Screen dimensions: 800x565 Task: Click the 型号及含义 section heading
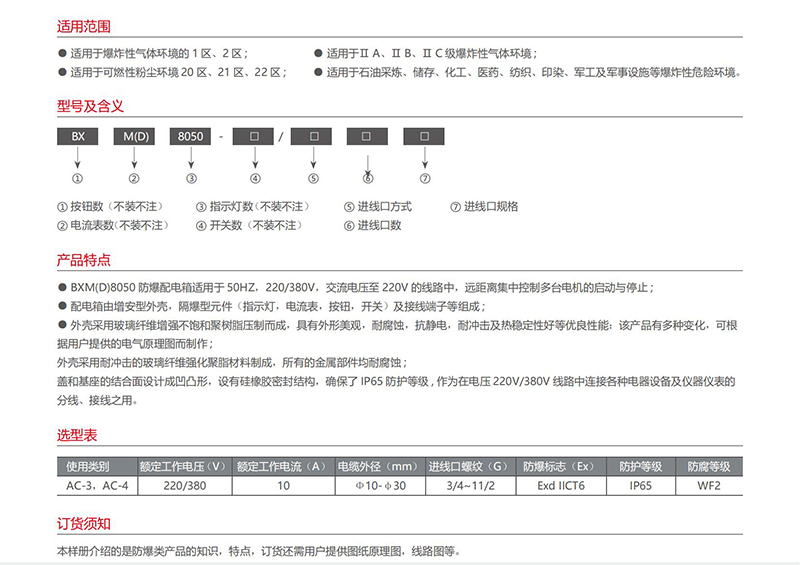click(90, 104)
